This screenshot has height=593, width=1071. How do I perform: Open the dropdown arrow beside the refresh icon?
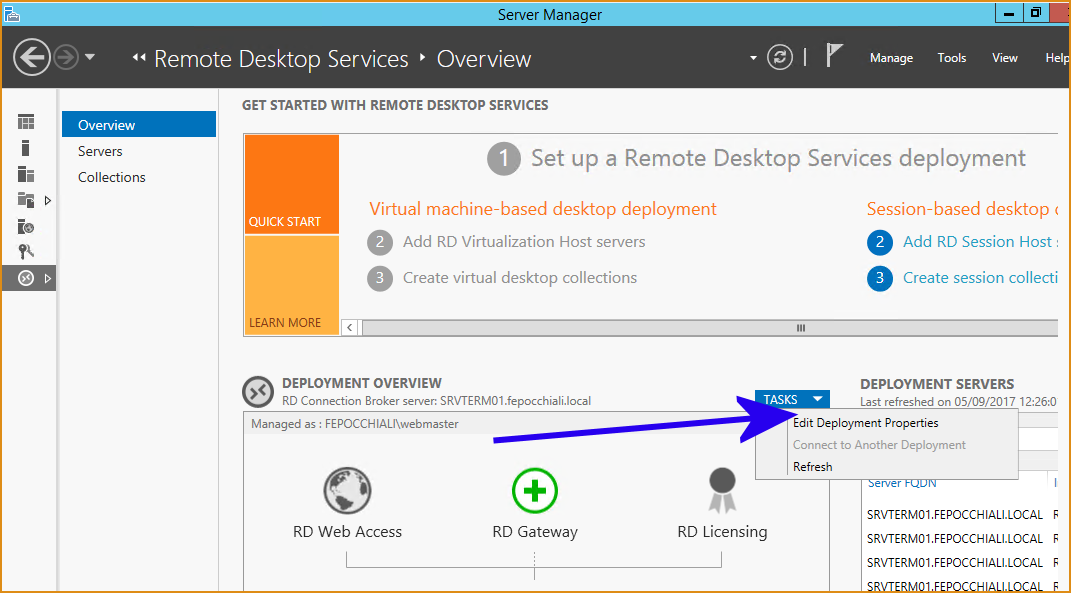click(753, 58)
